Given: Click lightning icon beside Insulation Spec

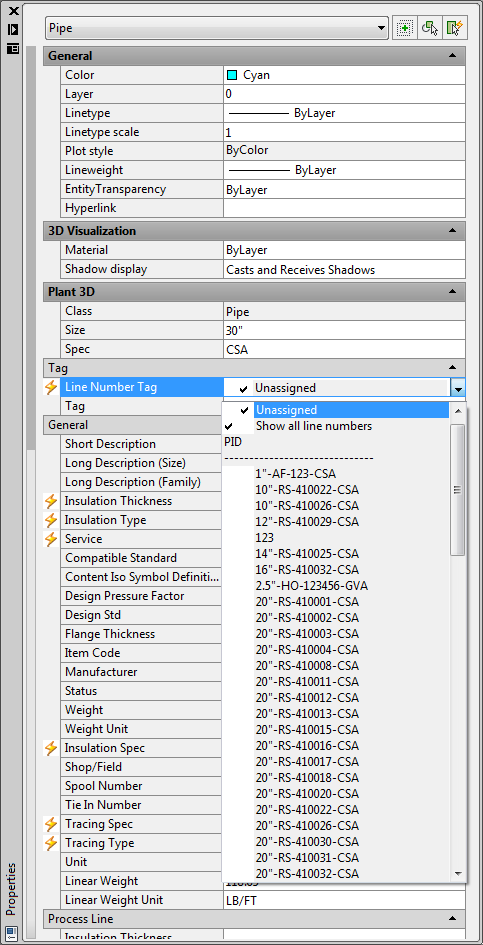Looking at the screenshot, I should click(52, 748).
